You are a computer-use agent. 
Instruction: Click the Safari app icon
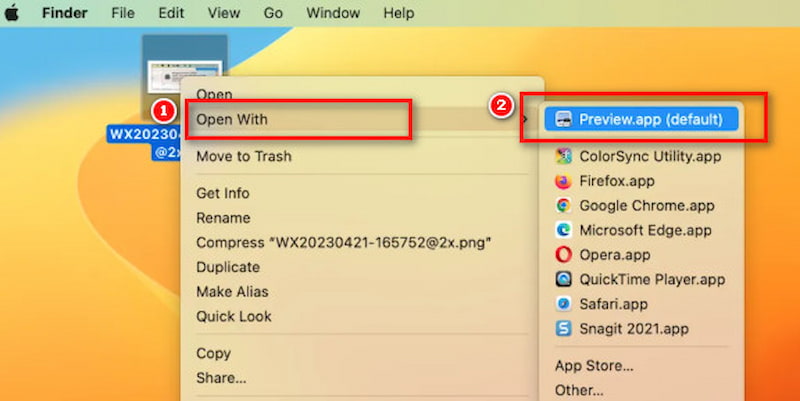tap(563, 304)
